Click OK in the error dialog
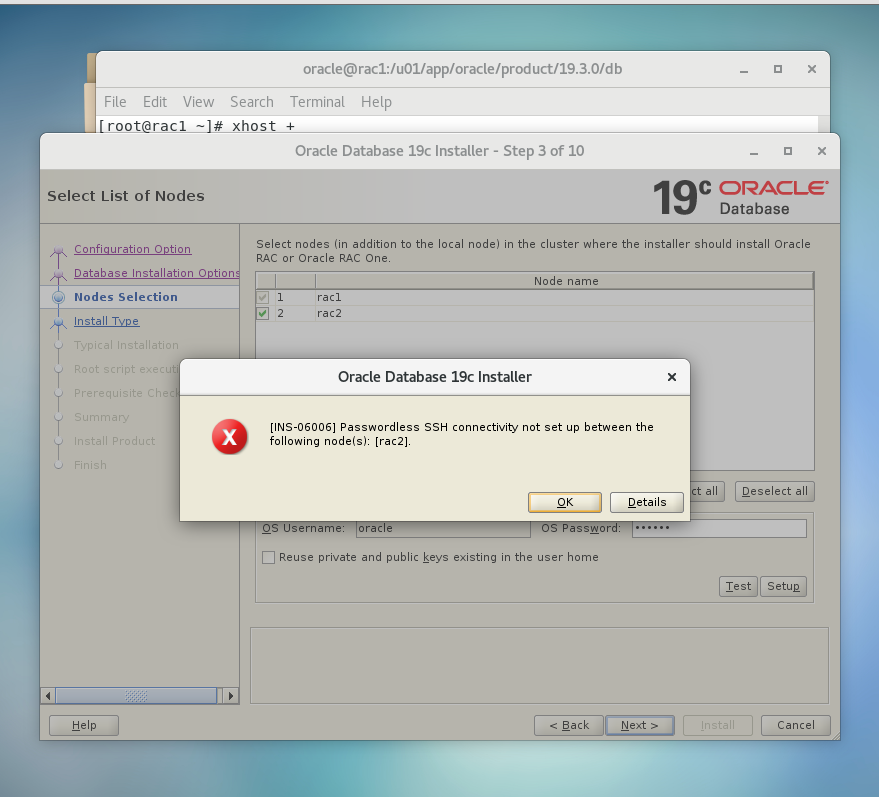 (x=565, y=502)
